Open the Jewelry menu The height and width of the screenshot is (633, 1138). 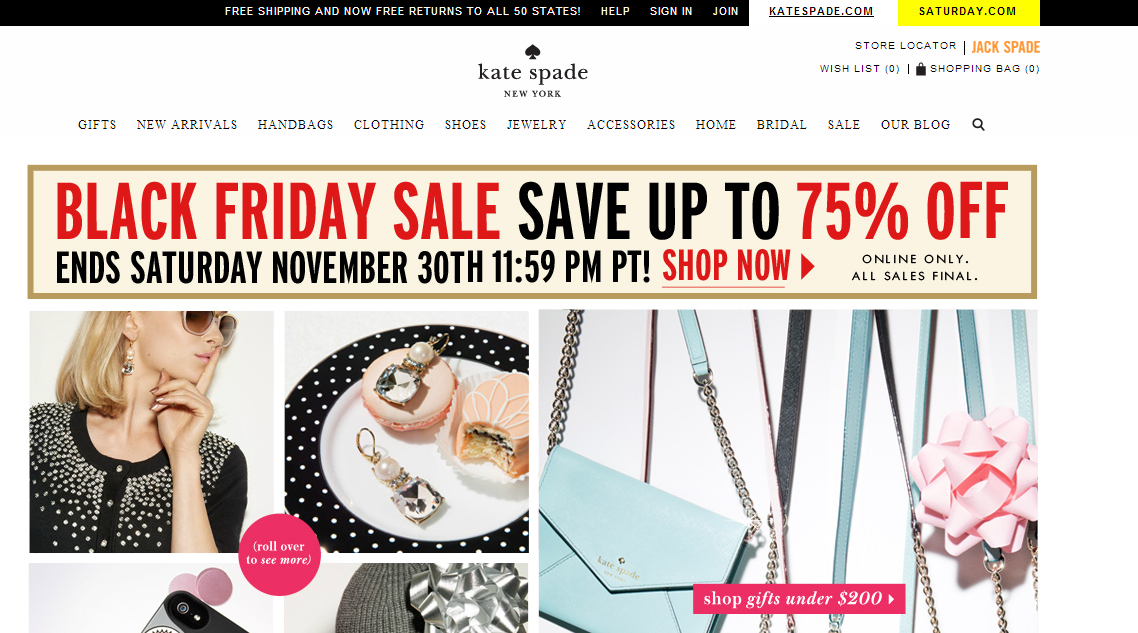click(x=536, y=125)
